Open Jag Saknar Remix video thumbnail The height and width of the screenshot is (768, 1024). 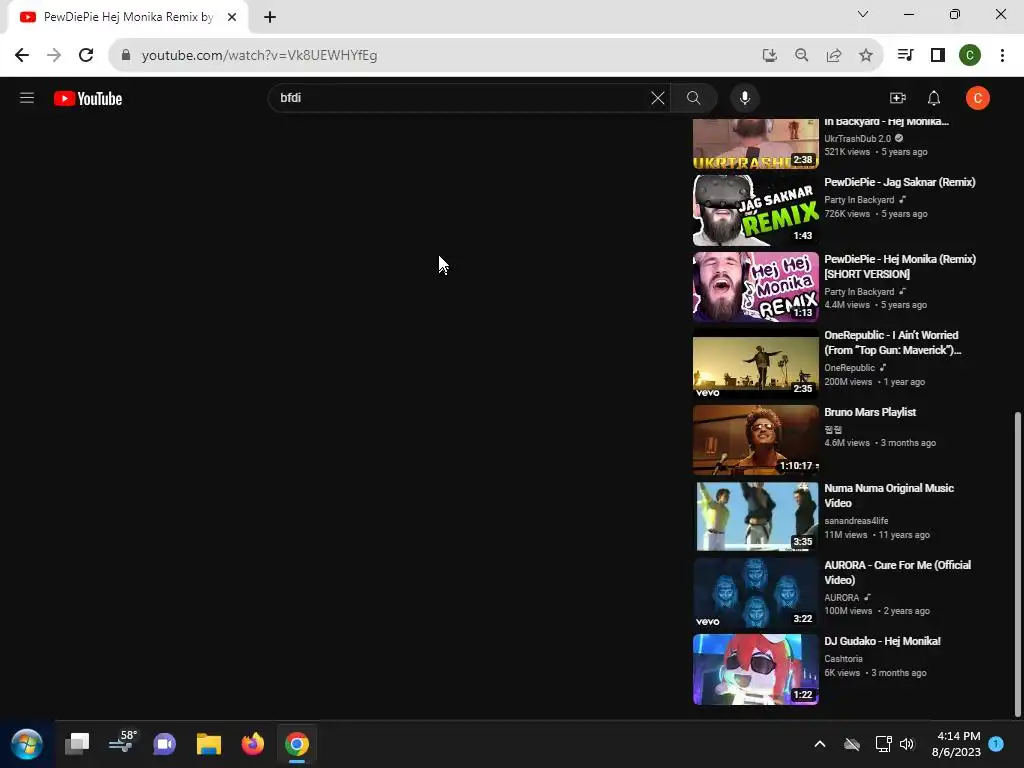click(756, 210)
